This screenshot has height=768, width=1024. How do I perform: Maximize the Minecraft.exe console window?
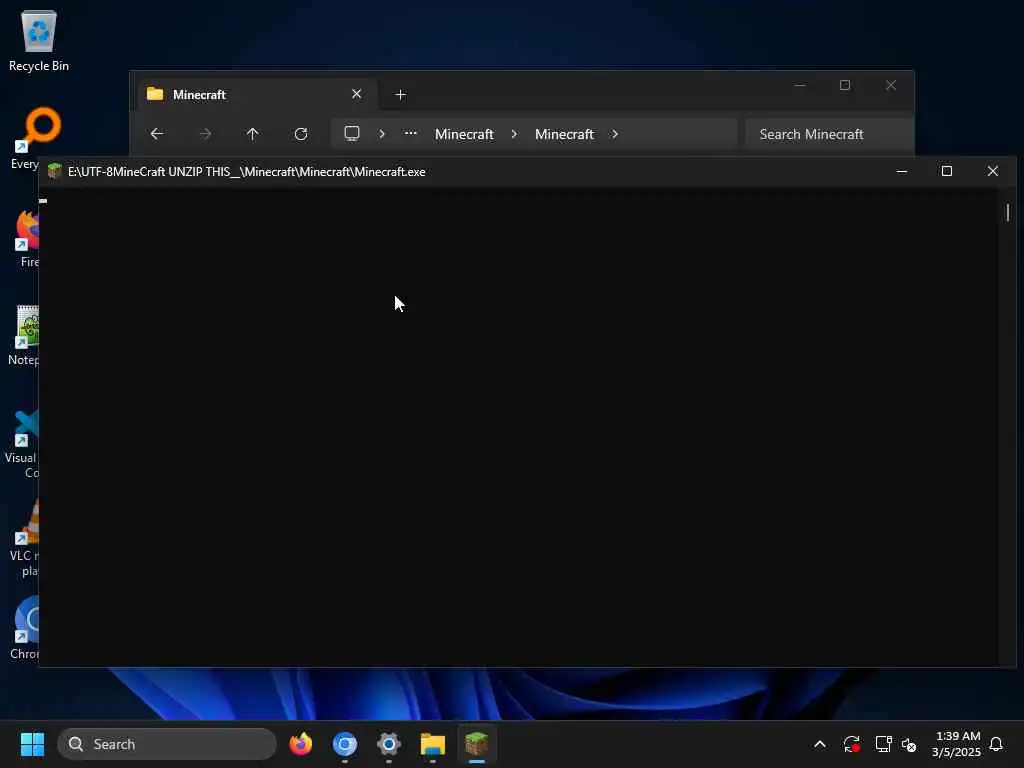[x=946, y=171]
